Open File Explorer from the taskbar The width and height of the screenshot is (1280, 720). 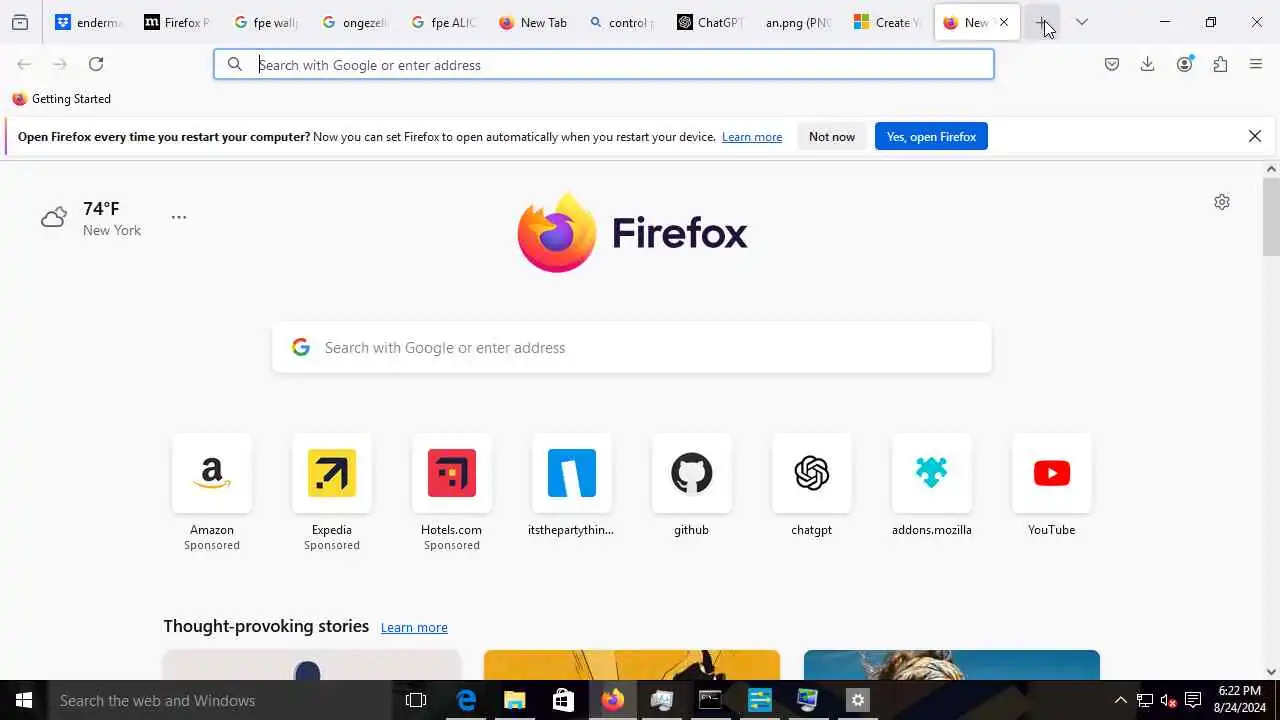tap(515, 700)
